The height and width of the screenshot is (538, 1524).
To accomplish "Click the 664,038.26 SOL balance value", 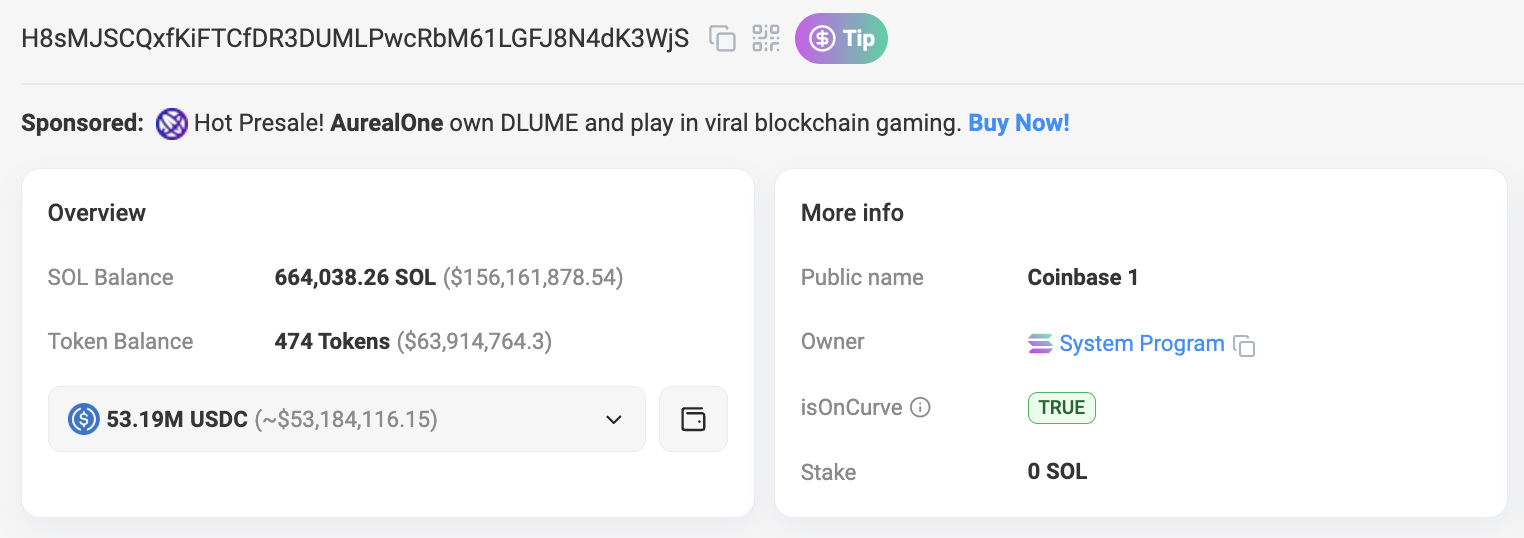I will 355,278.
